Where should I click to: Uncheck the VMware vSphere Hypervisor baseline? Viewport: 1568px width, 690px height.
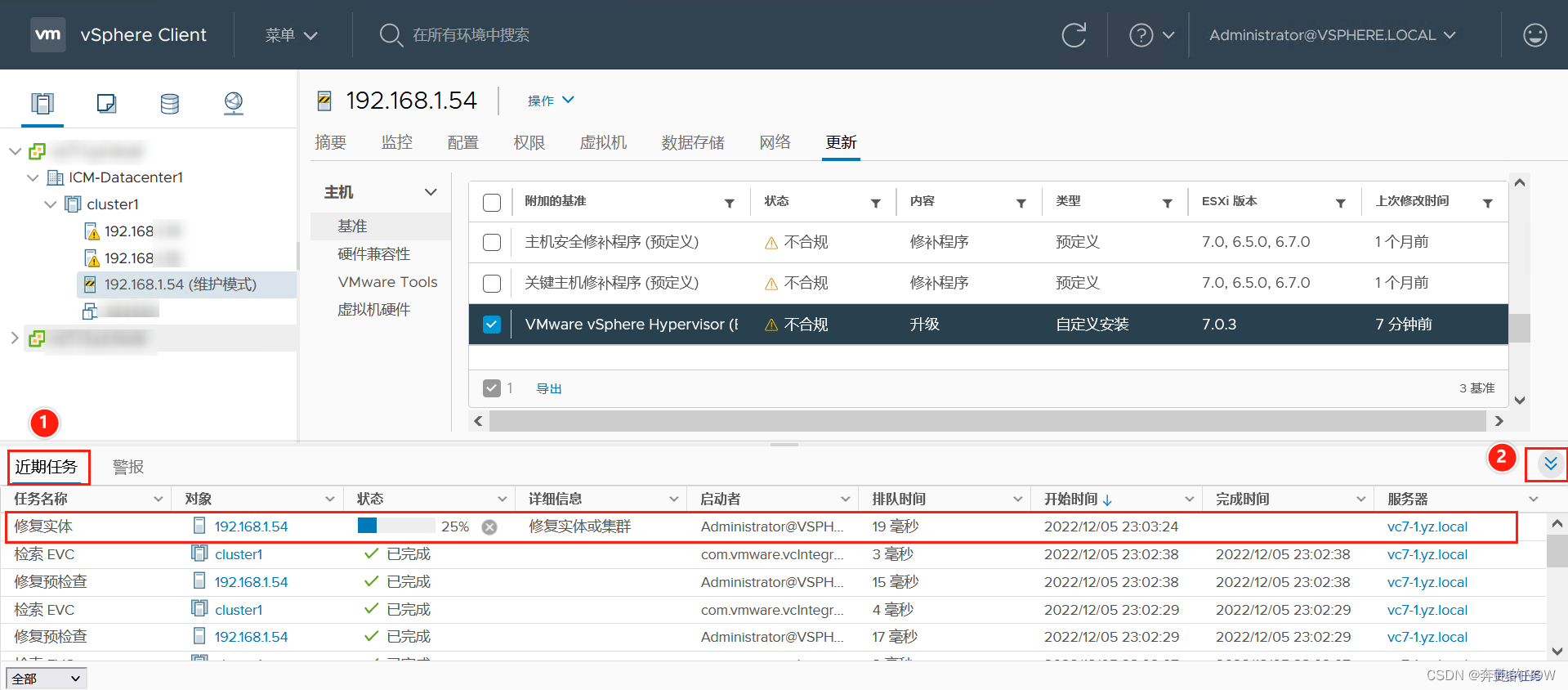(x=492, y=325)
